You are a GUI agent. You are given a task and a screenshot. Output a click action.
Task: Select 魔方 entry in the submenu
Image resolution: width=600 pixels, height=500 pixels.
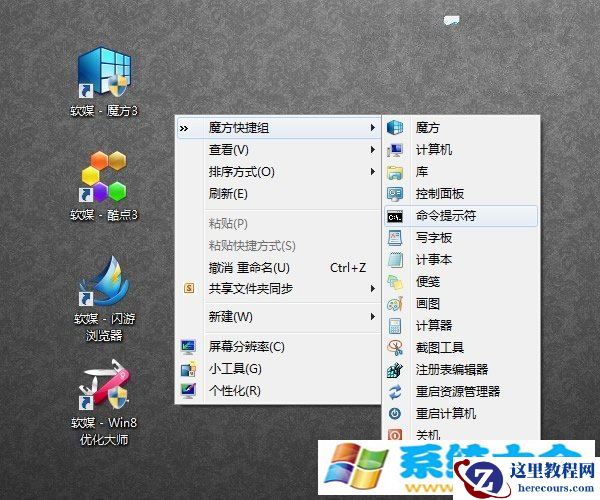(x=461, y=127)
